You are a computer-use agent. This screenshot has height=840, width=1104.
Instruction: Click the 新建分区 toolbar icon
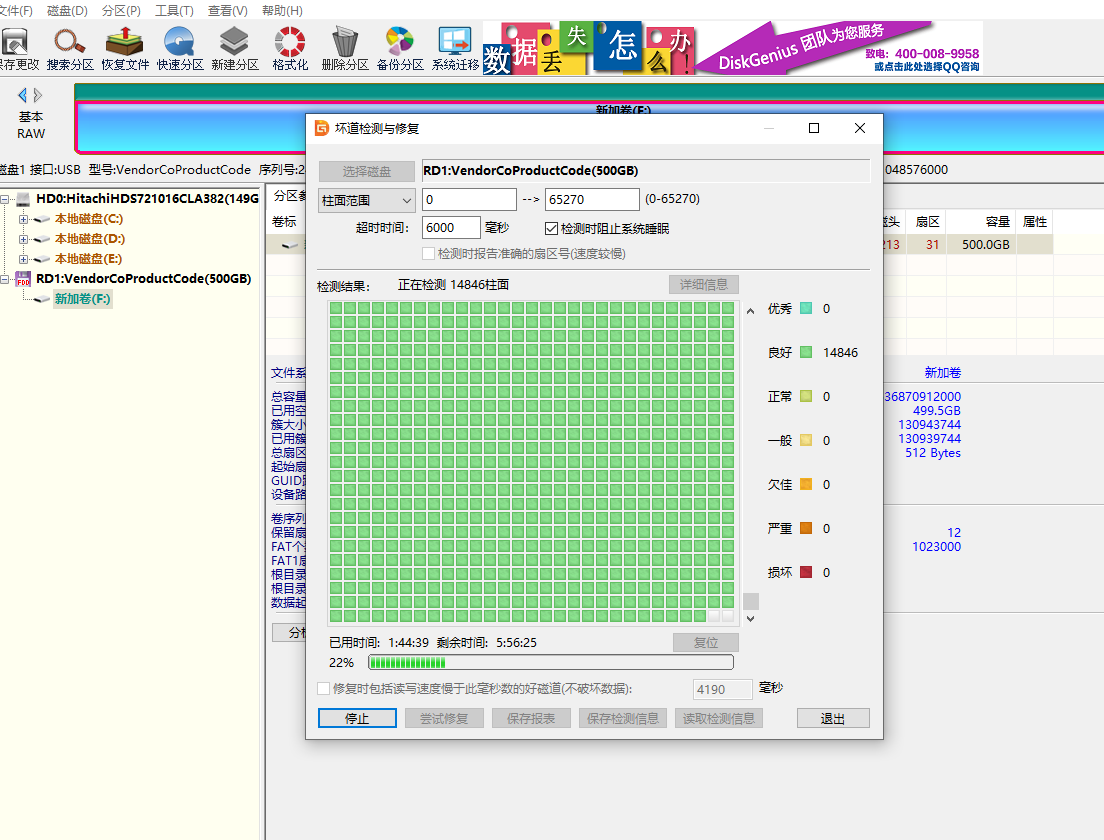235,49
